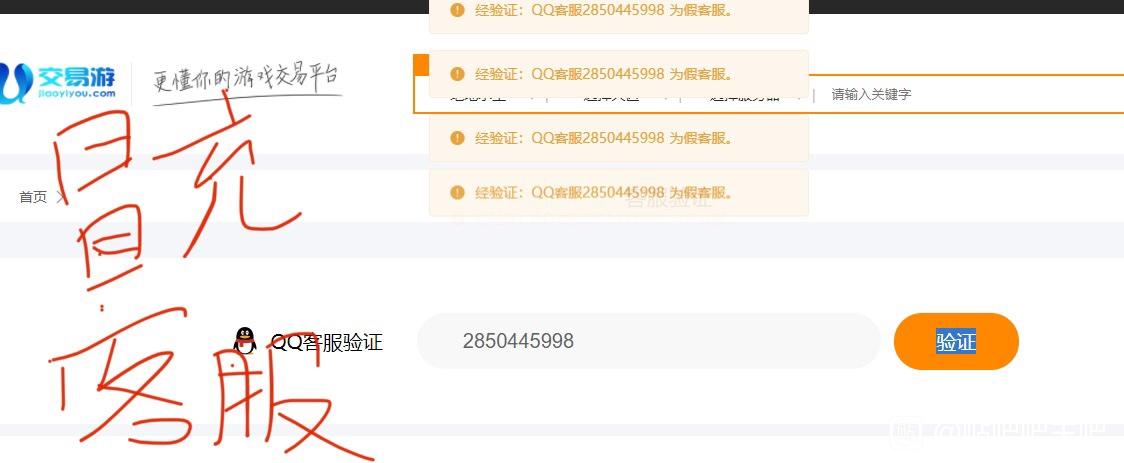Click the QQ penguin icon
The image size is (1124, 463).
coord(245,340)
